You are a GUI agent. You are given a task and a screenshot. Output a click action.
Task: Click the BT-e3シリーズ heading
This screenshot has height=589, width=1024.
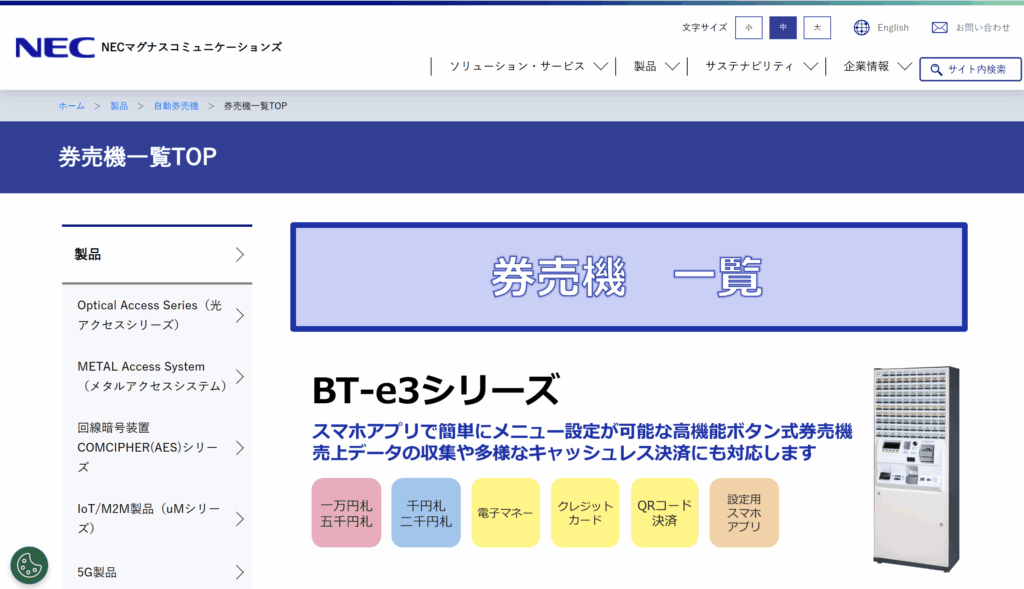[436, 390]
